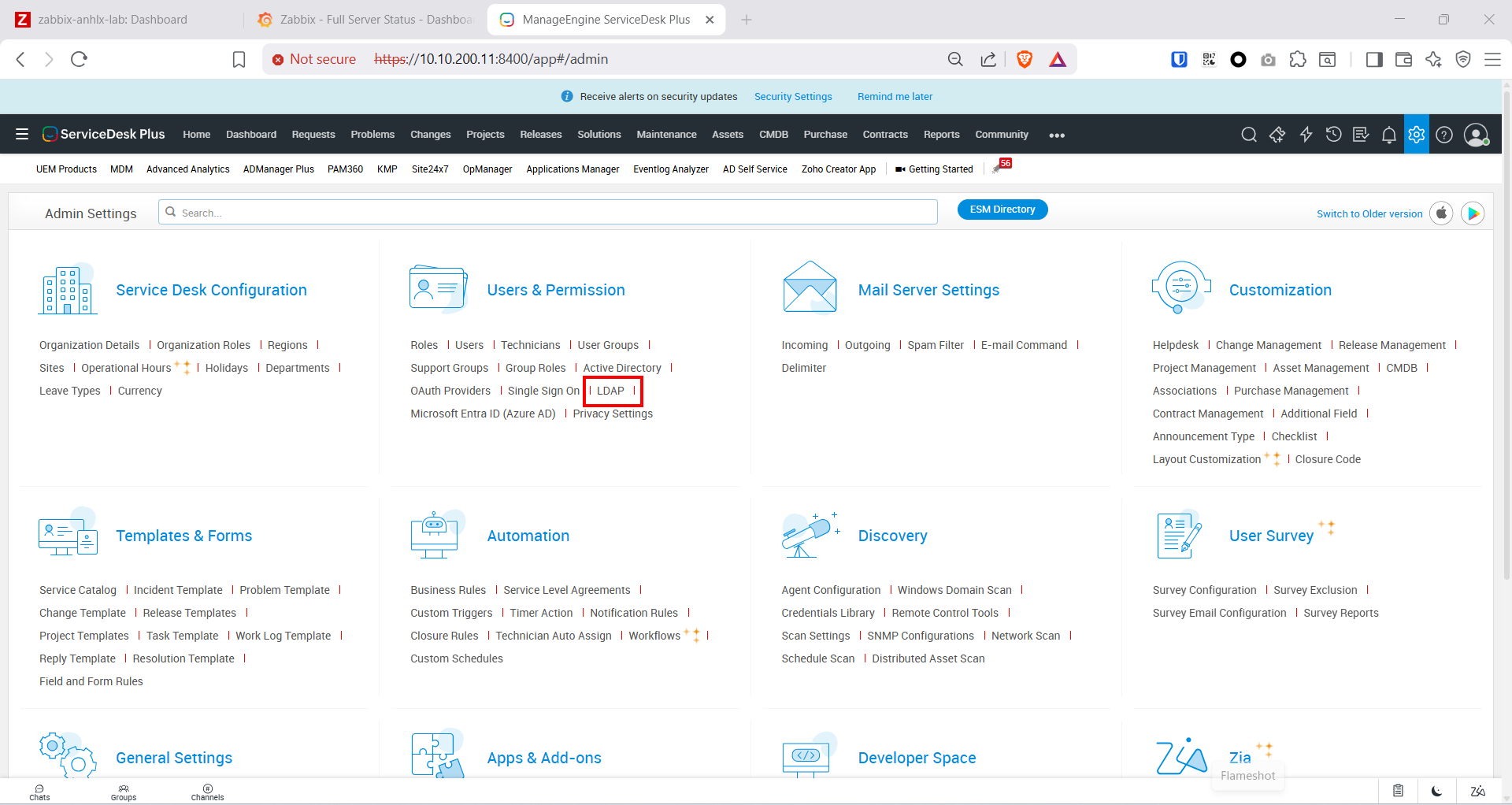Open the admin settings gear icon
1512x805 pixels.
pyautogui.click(x=1416, y=135)
